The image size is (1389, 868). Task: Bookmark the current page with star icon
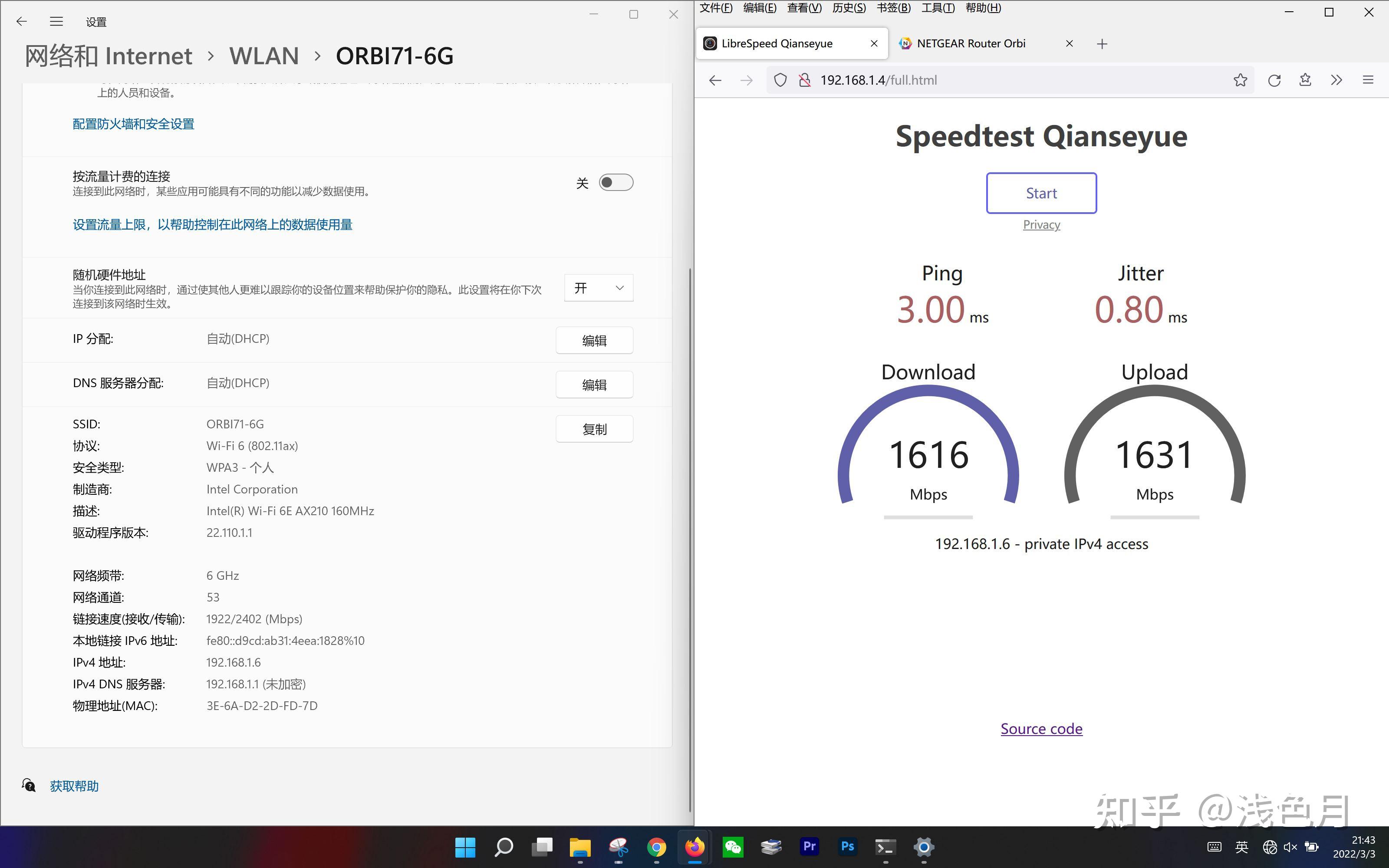pos(1241,80)
